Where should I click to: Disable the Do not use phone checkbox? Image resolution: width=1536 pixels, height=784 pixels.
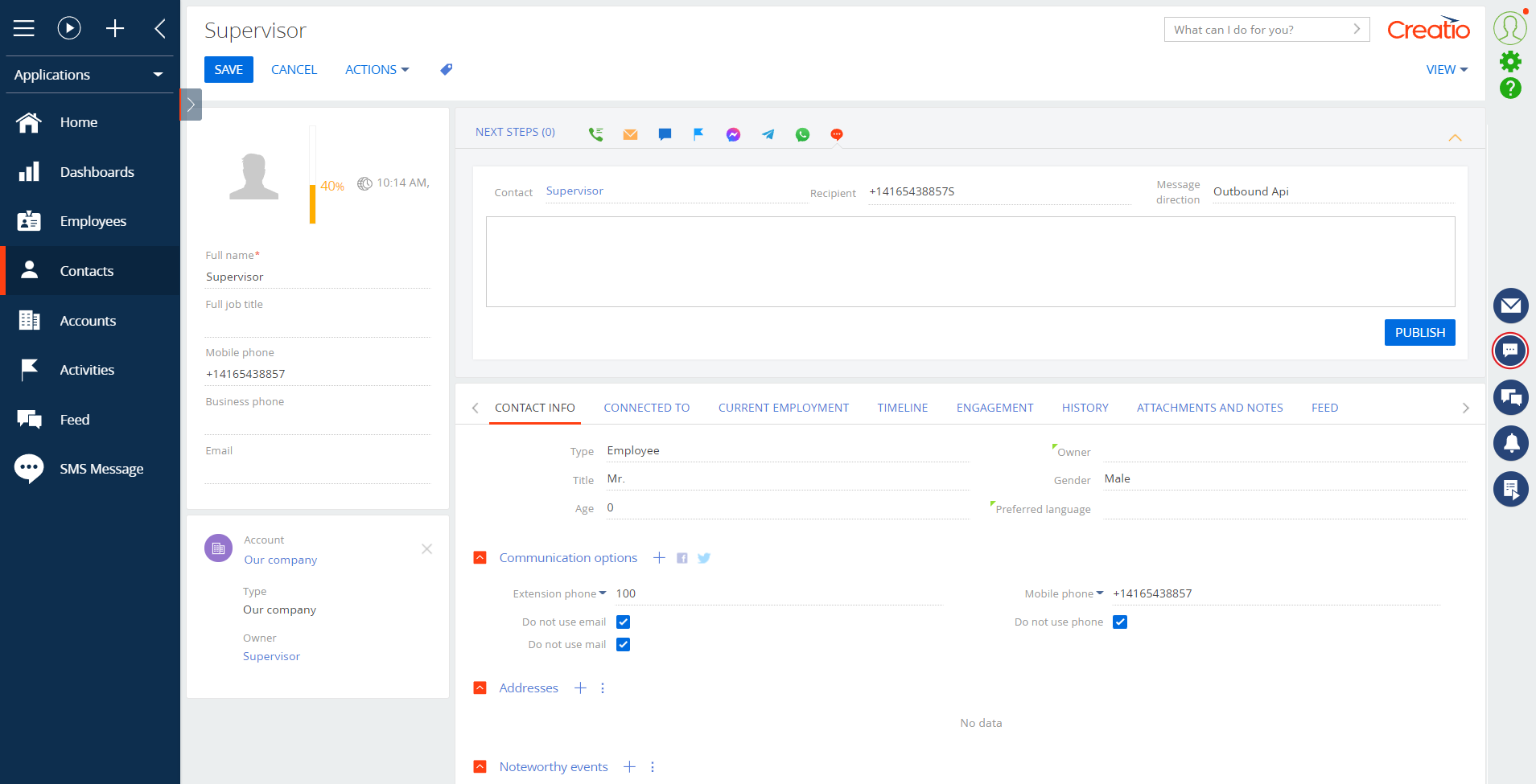pyautogui.click(x=1120, y=622)
